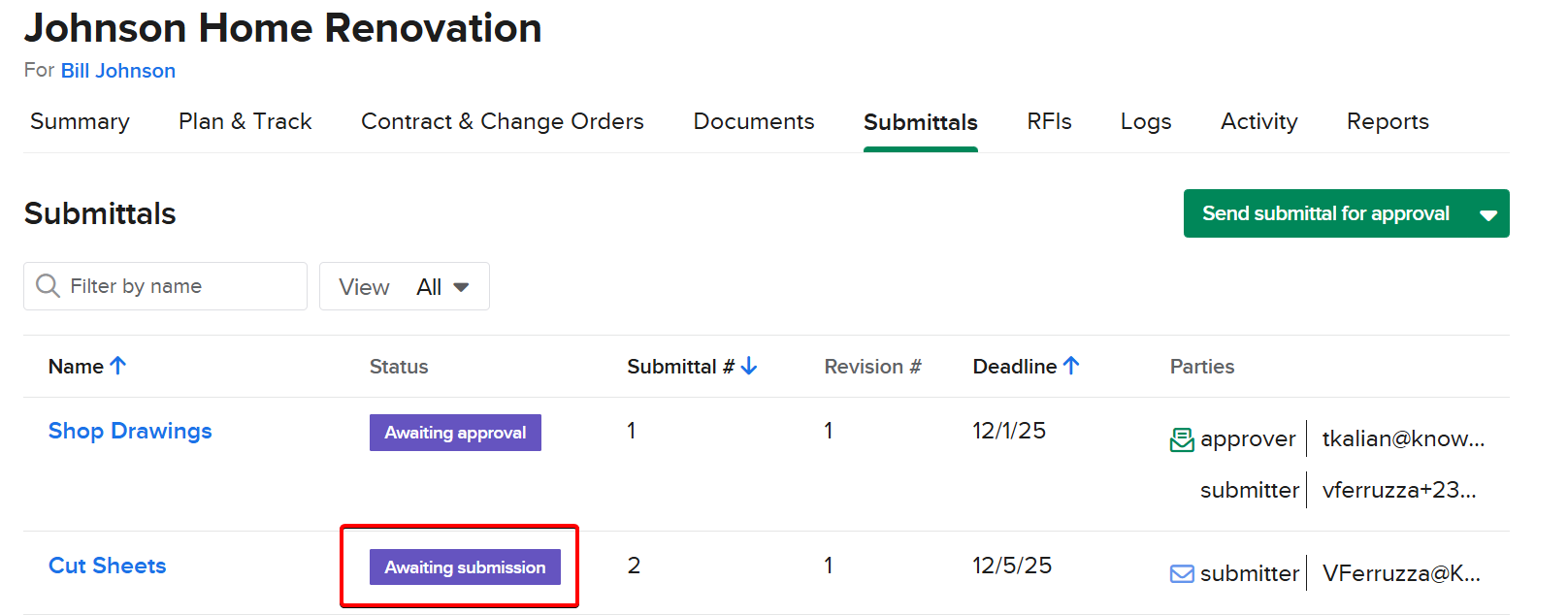Click the Name column sort arrow
This screenshot has height=615, width=1568.
point(118,366)
